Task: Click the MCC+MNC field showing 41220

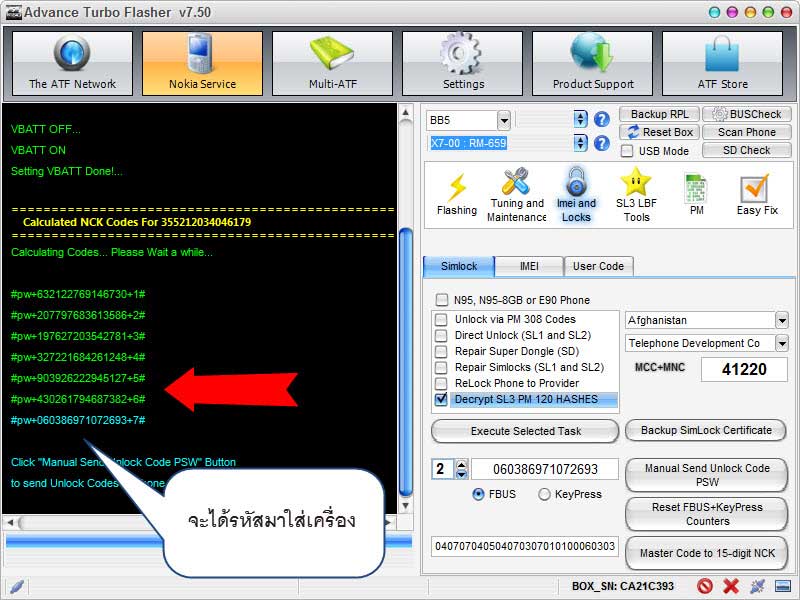Action: [744, 369]
